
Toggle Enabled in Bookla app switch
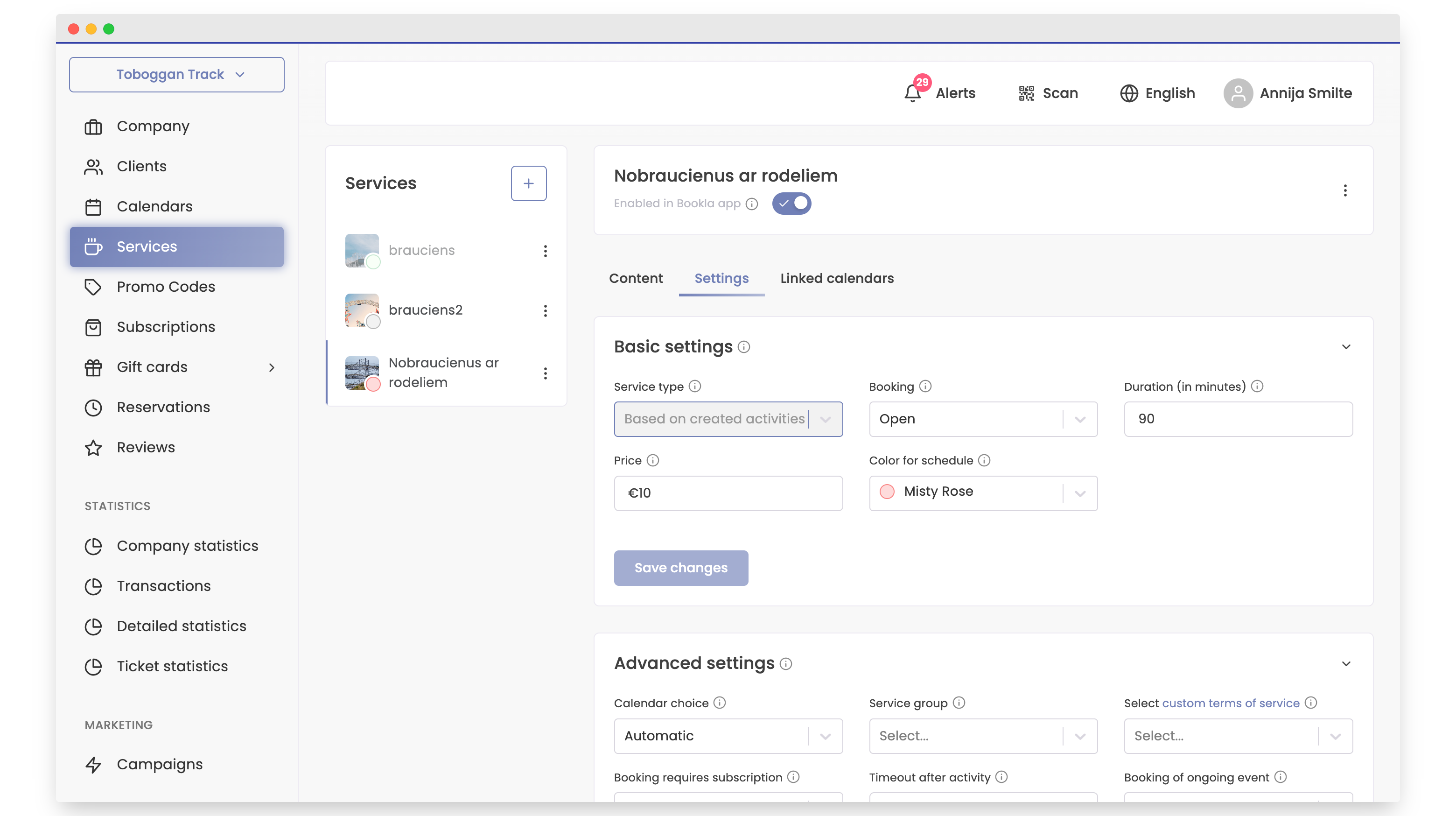pyautogui.click(x=791, y=204)
